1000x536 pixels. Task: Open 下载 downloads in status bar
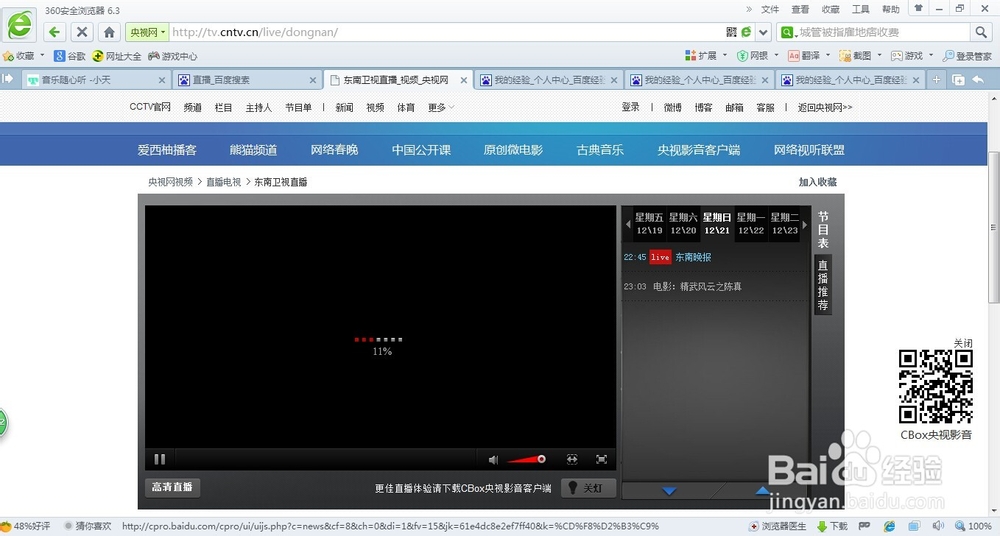(x=832, y=526)
